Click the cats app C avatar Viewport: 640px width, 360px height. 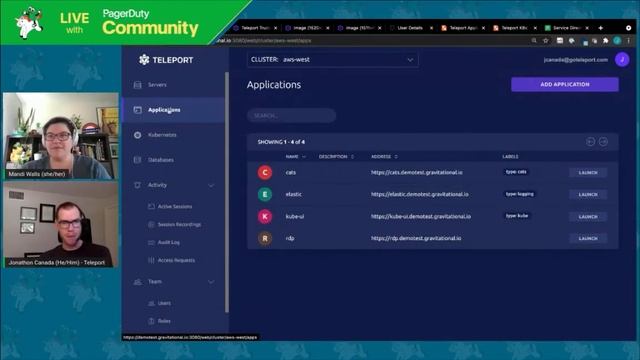point(265,173)
